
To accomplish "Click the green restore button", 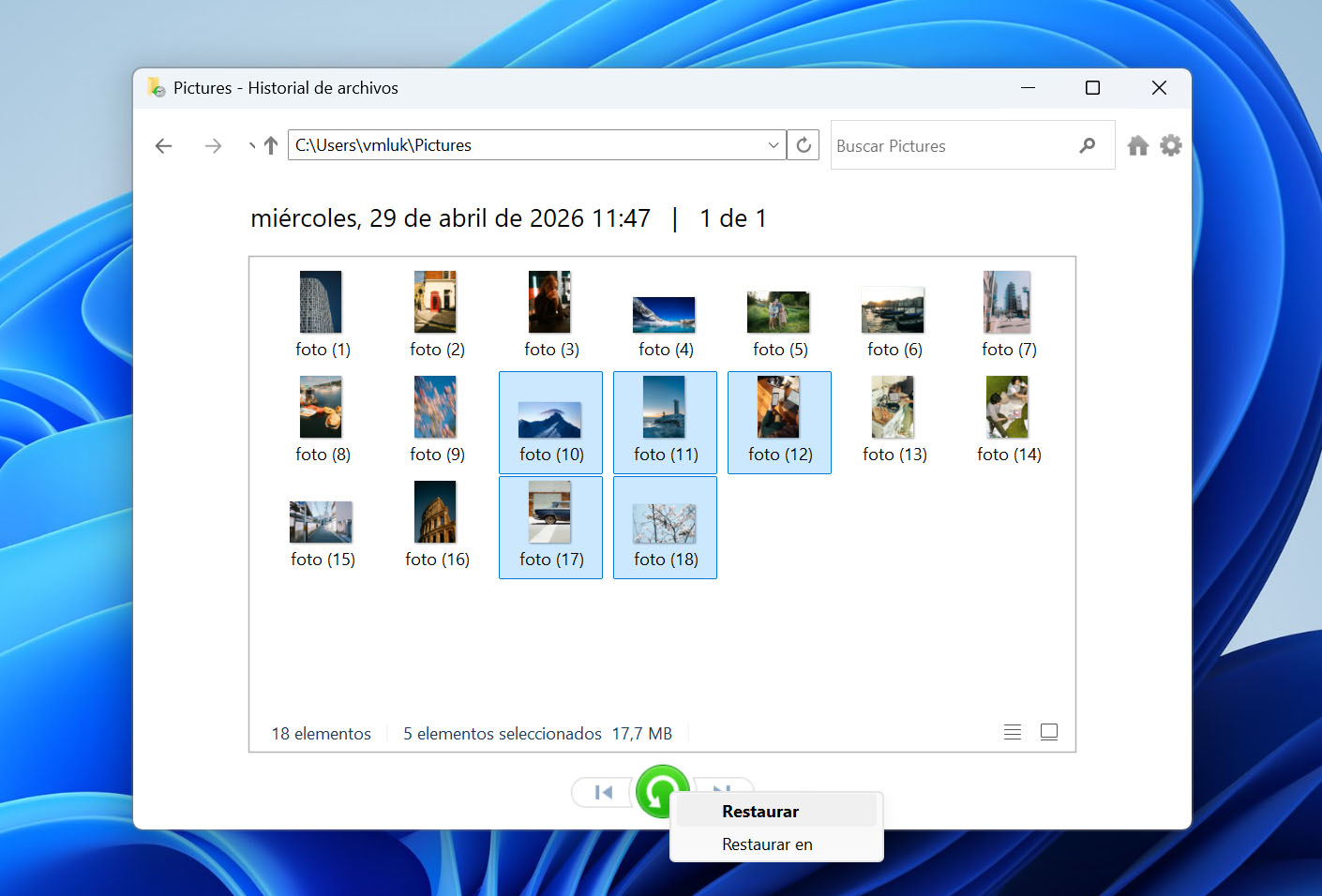I will point(662,791).
